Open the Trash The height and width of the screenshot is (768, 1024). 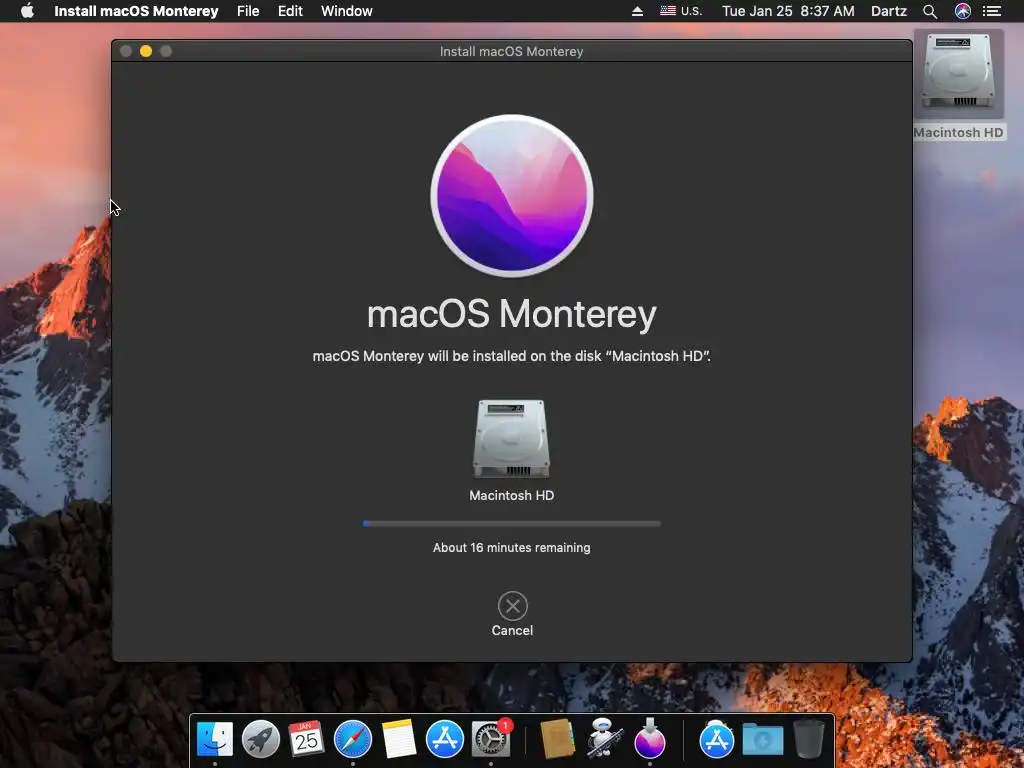pos(808,739)
